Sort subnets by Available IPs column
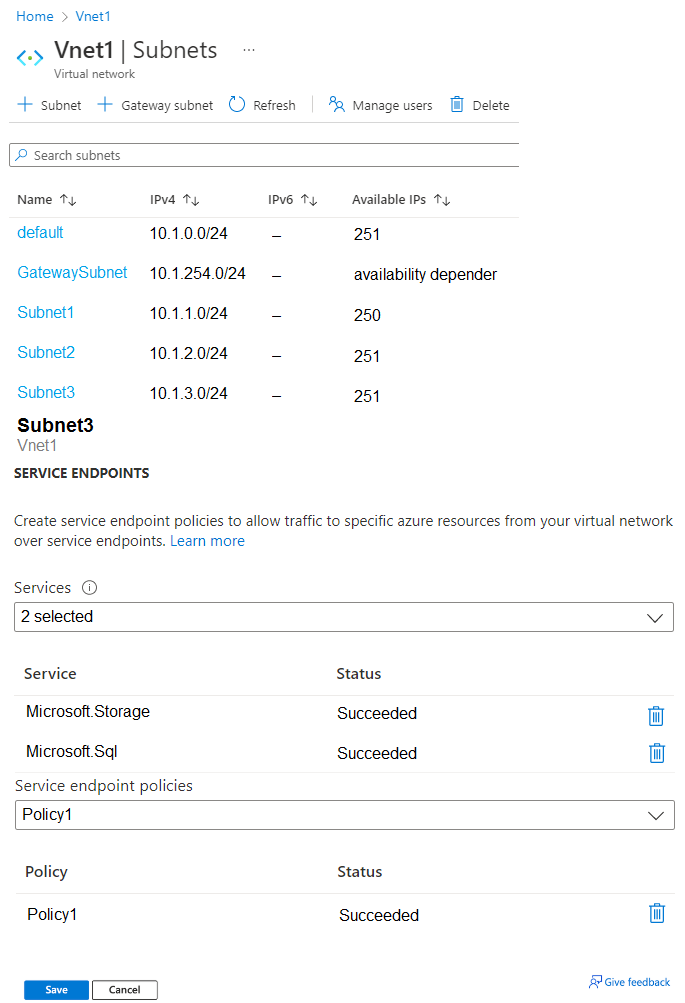This screenshot has width=685, height=1003. [x=442, y=200]
